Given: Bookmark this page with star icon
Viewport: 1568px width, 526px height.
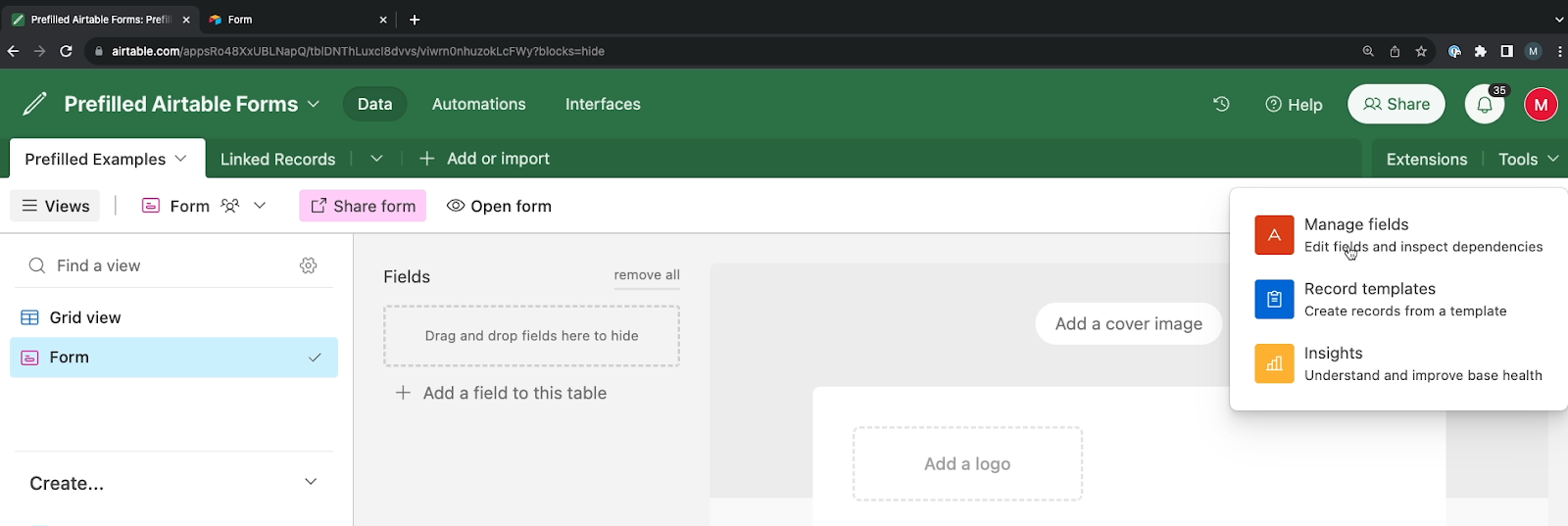Looking at the screenshot, I should click(1421, 51).
